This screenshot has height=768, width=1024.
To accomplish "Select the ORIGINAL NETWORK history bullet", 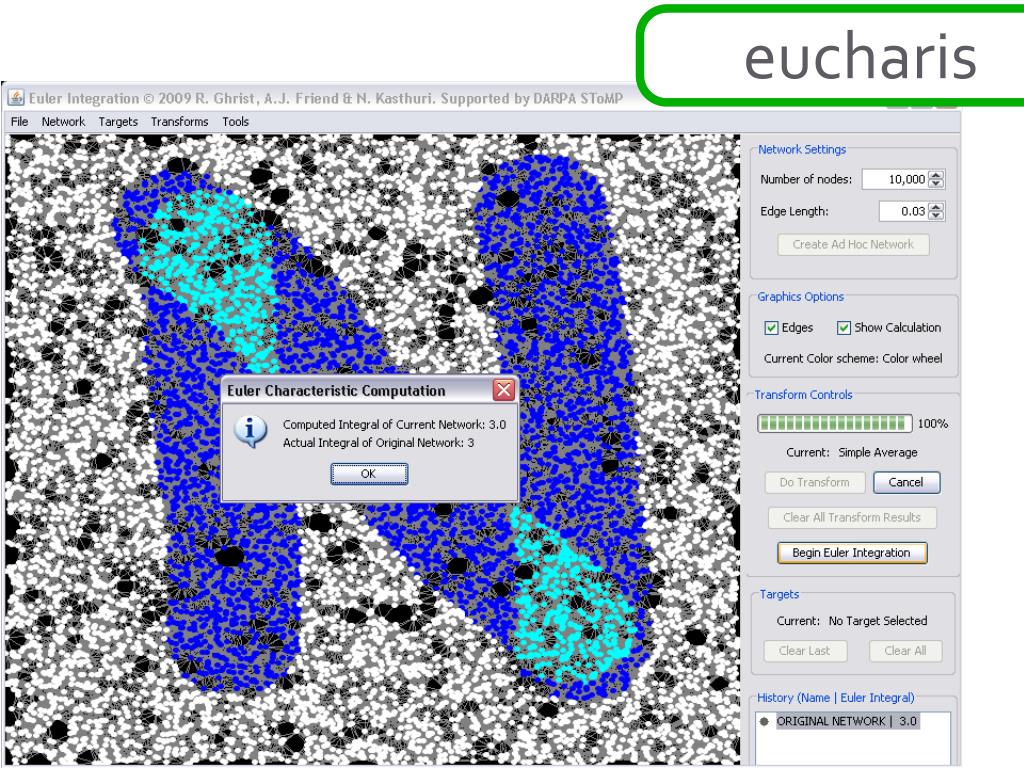I will coord(764,721).
